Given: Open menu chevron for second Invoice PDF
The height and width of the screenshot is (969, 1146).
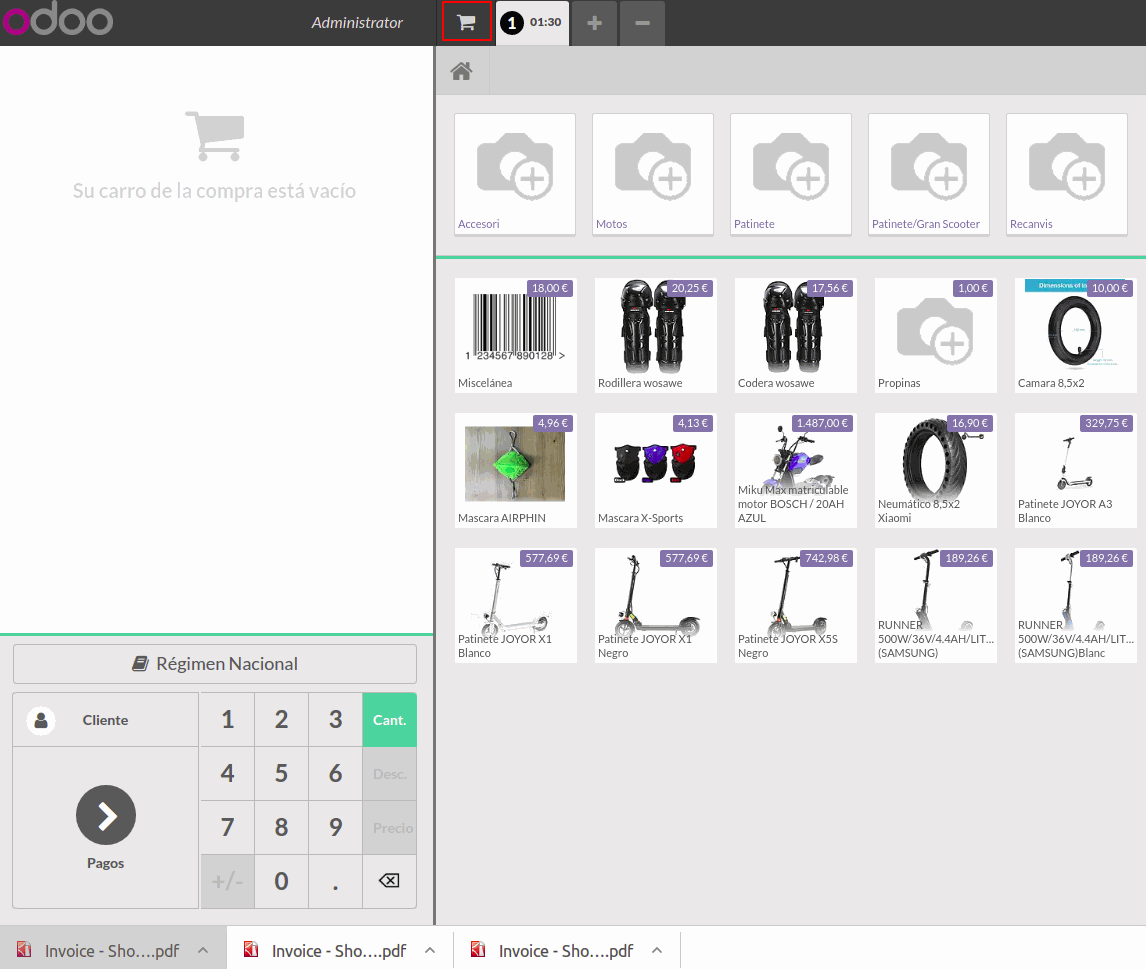Looking at the screenshot, I should point(430,951).
